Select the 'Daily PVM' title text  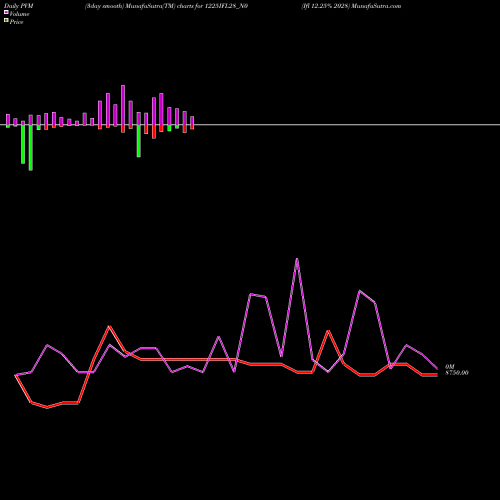(x=19, y=6)
